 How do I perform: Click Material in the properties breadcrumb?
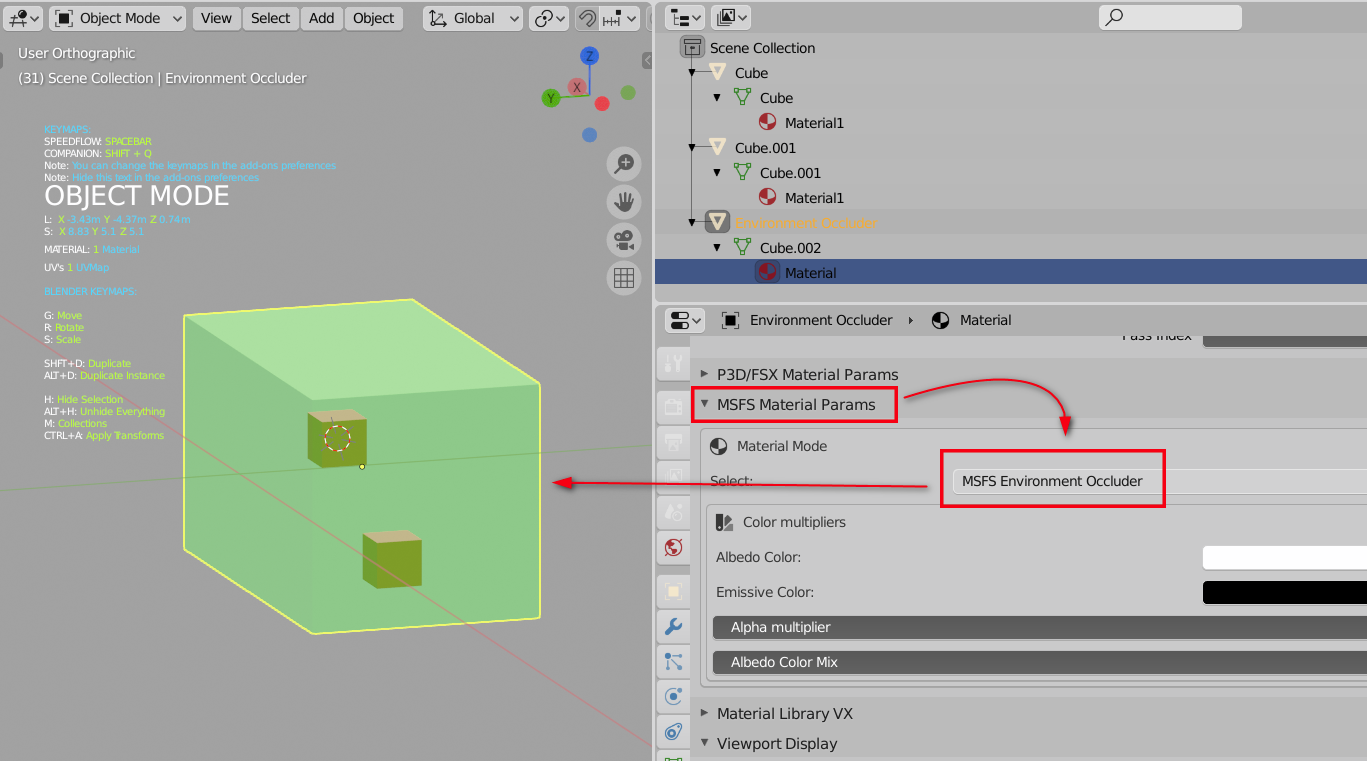[x=985, y=320]
